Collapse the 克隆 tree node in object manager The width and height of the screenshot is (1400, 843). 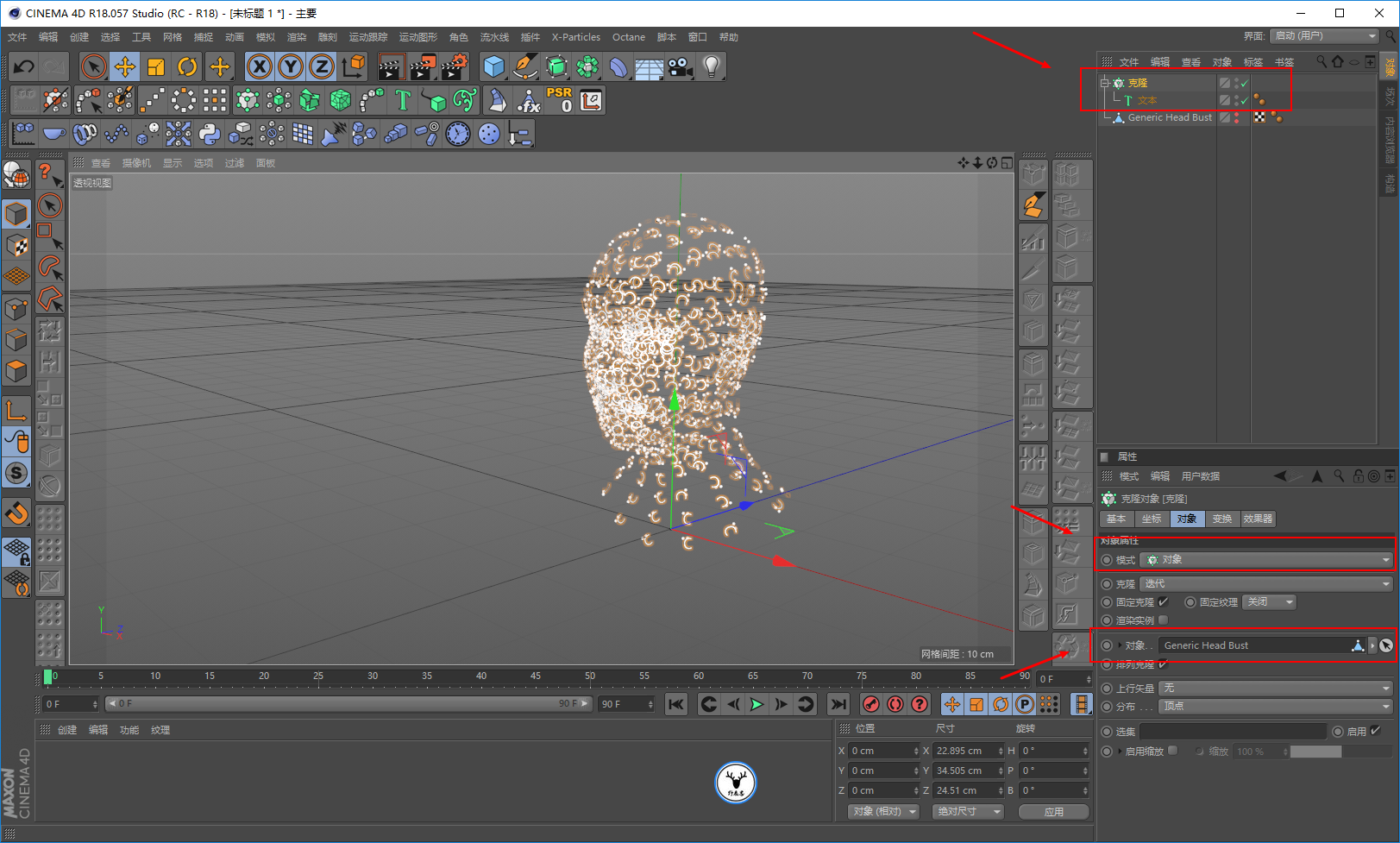tap(1104, 83)
